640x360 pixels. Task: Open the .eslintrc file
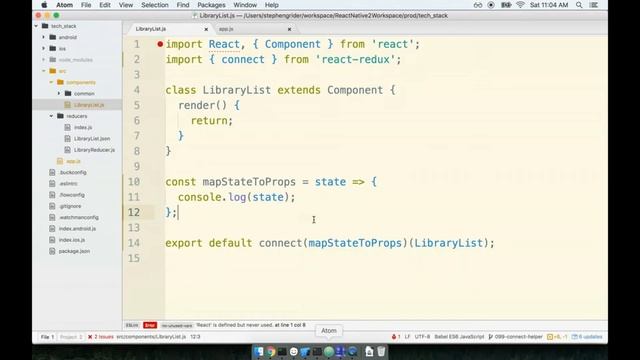click(x=68, y=184)
